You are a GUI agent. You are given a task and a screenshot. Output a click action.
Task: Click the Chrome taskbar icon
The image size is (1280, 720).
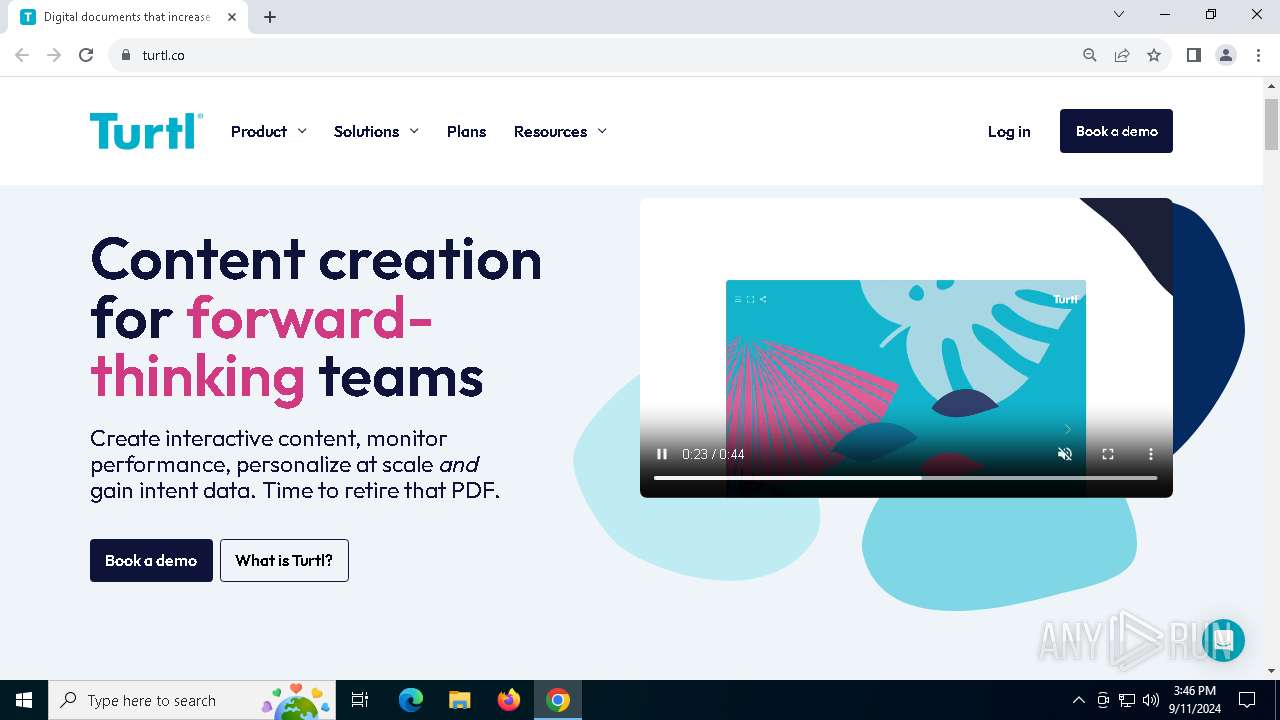pyautogui.click(x=558, y=700)
